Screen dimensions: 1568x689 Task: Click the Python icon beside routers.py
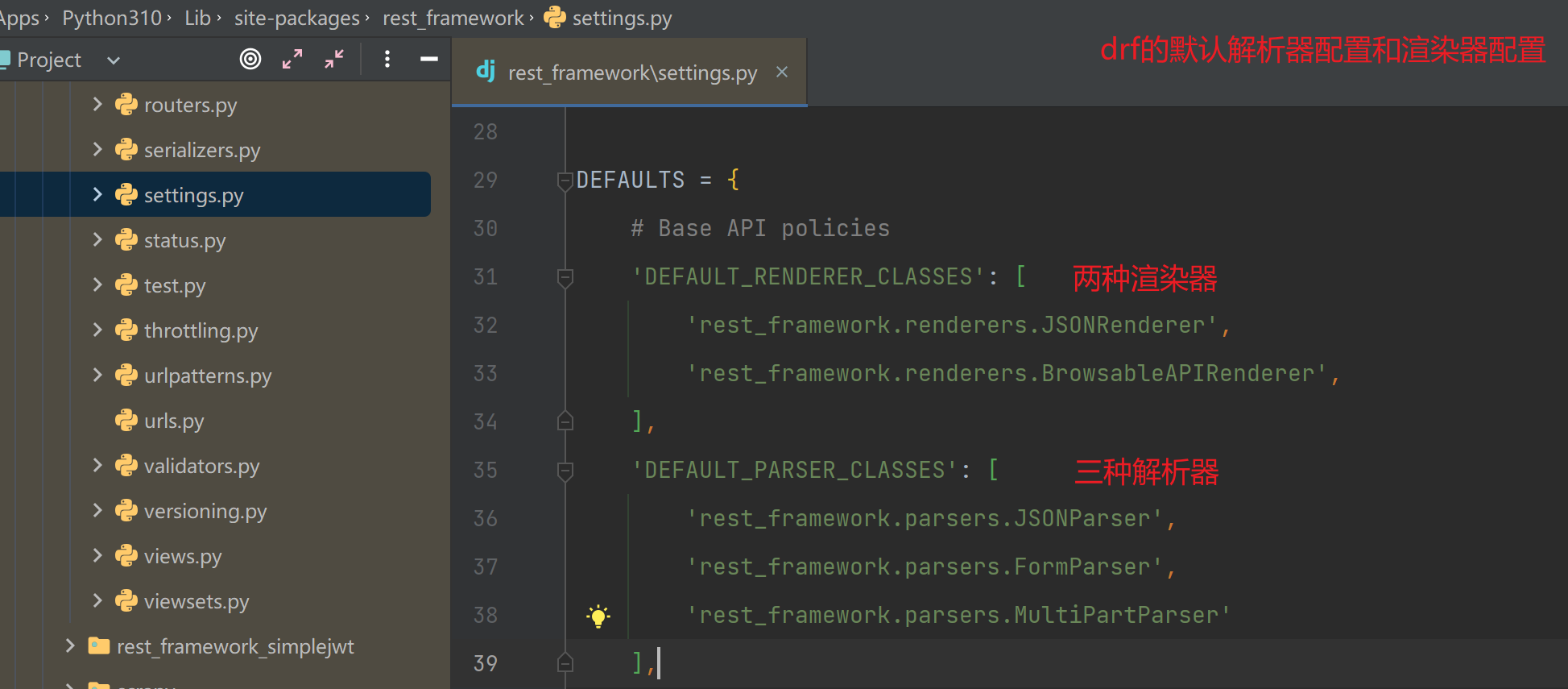pos(126,104)
